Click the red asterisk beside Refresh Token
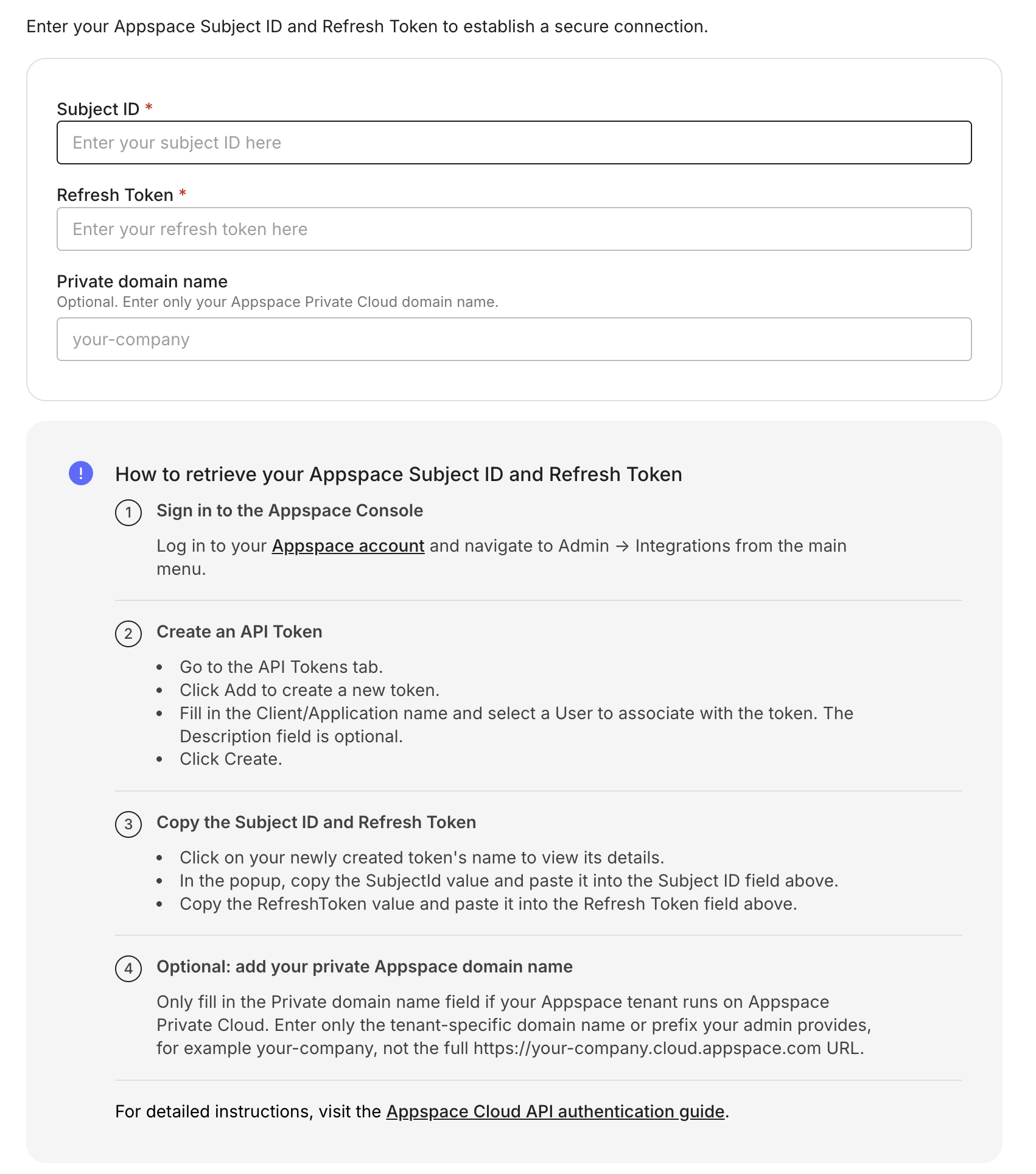 click(184, 195)
